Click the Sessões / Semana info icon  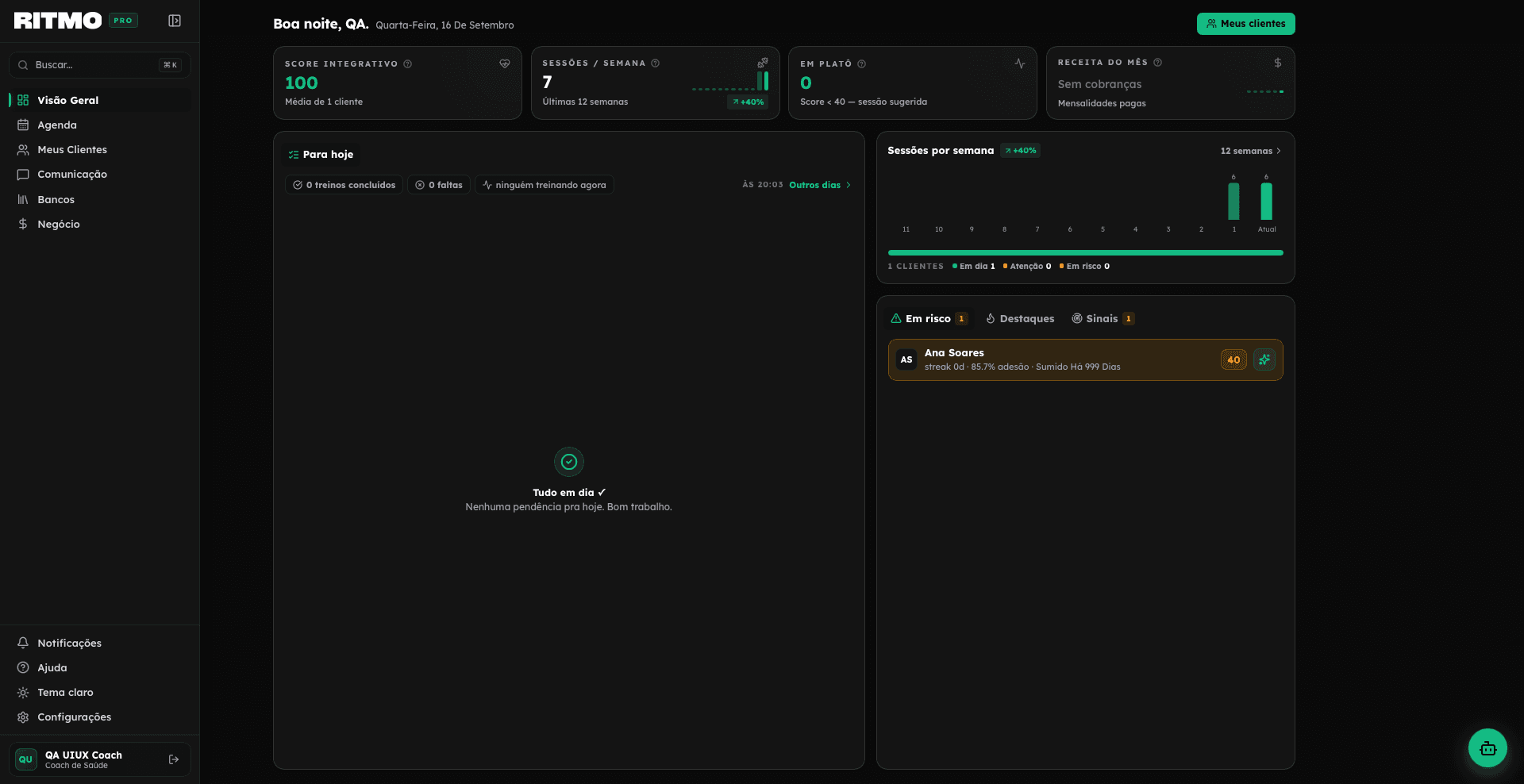(x=656, y=63)
